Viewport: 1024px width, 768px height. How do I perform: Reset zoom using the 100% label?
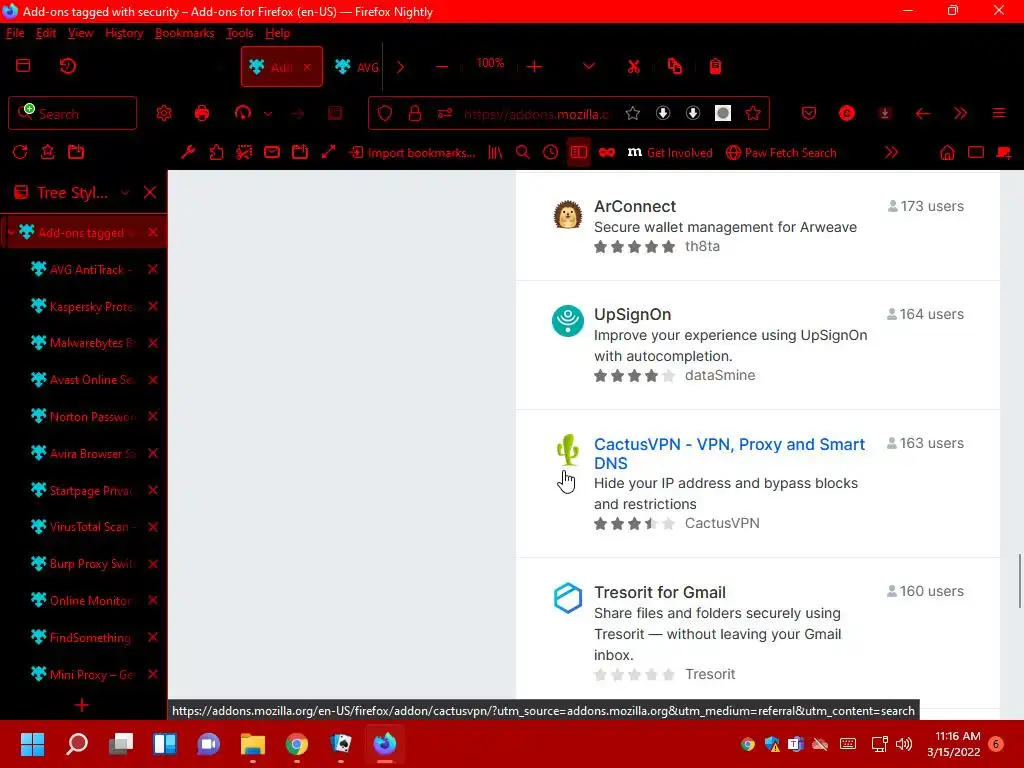[x=490, y=63]
